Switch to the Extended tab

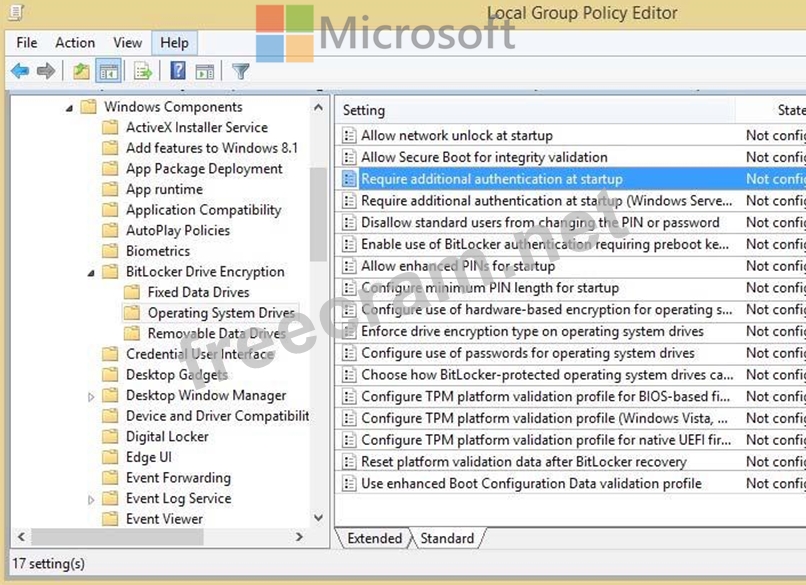click(375, 538)
